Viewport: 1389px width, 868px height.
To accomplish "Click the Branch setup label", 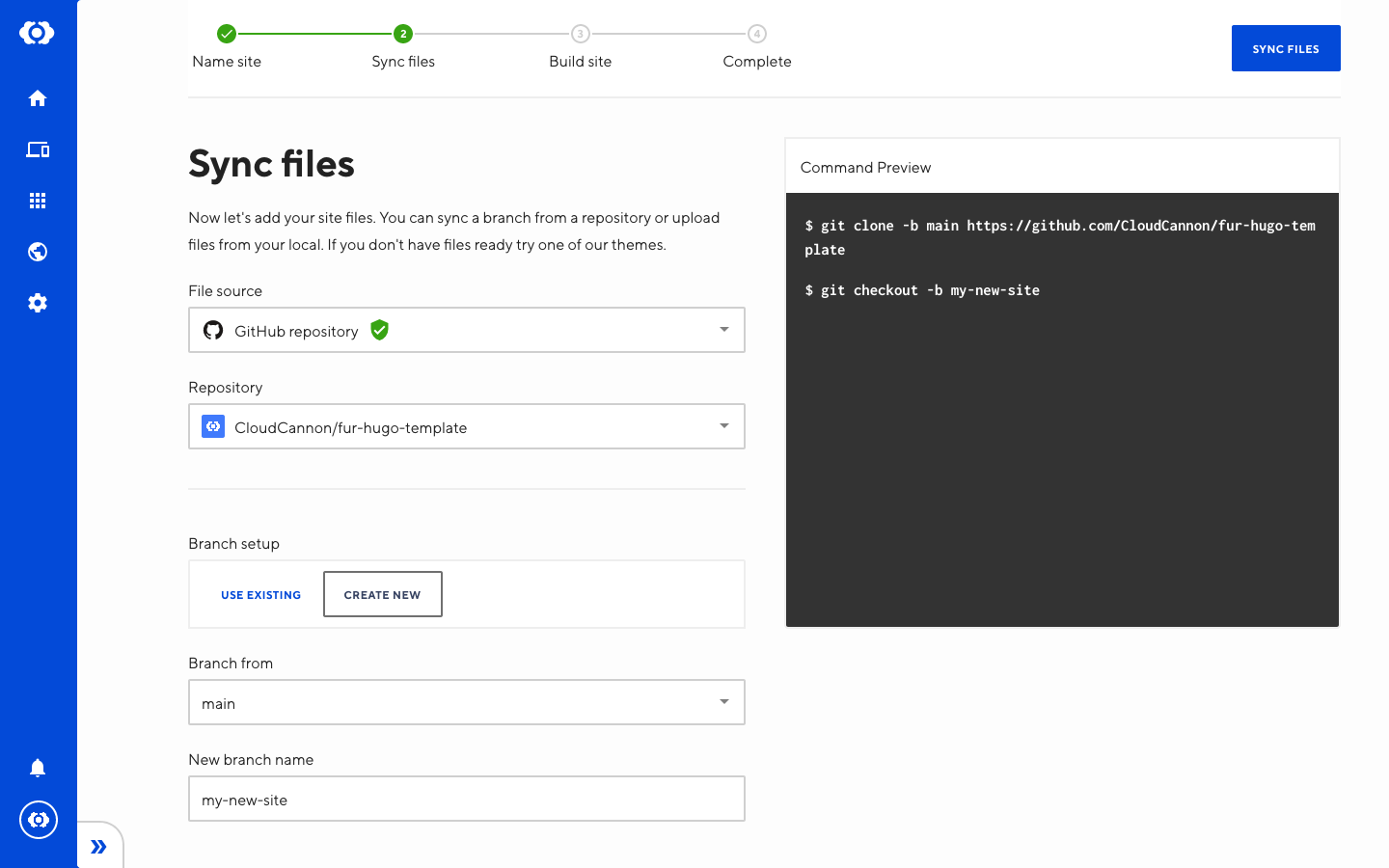I will [x=234, y=544].
